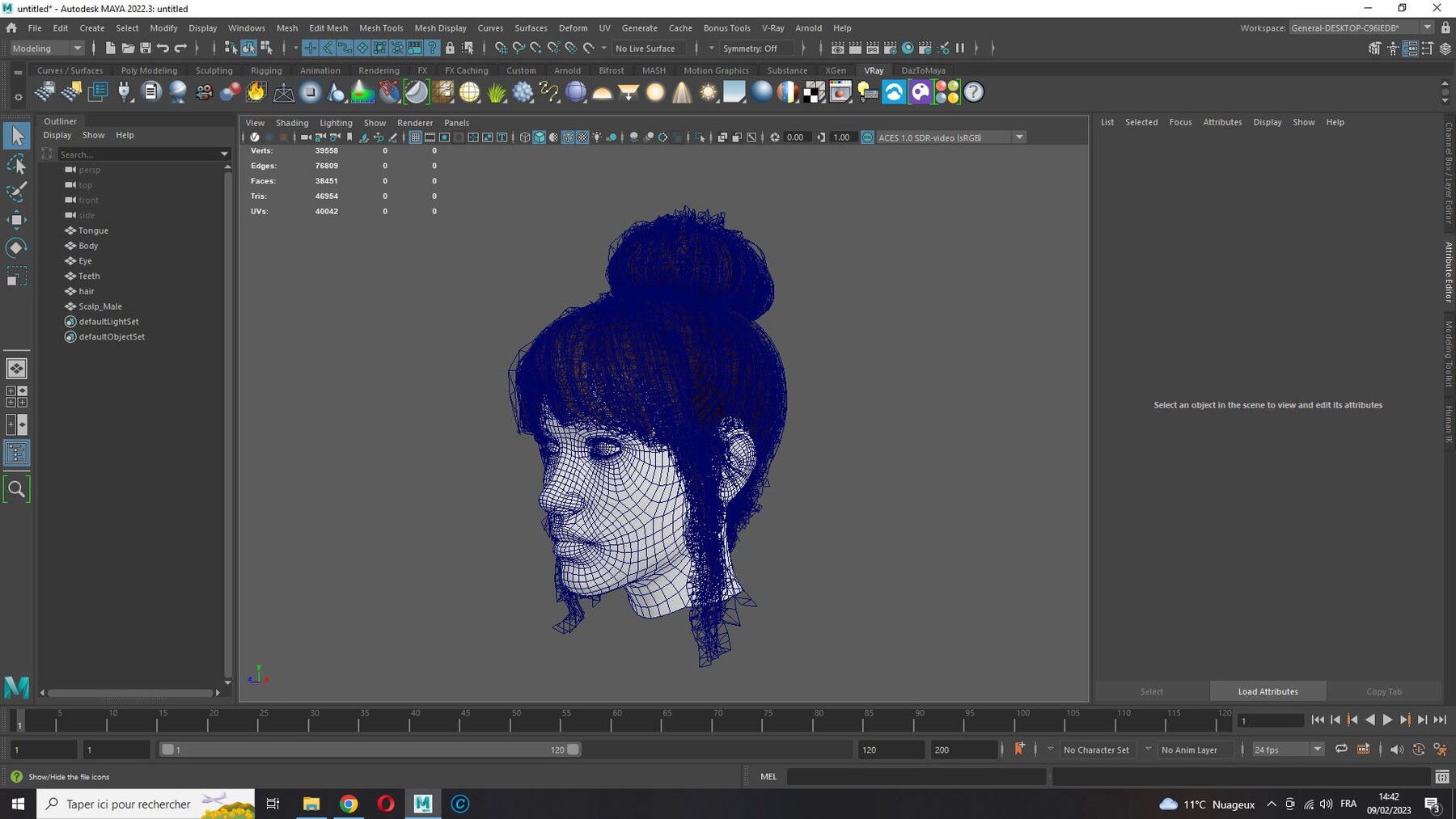Open V-Ray help question mark shelf icon
Image resolution: width=1456 pixels, height=819 pixels.
point(974,92)
